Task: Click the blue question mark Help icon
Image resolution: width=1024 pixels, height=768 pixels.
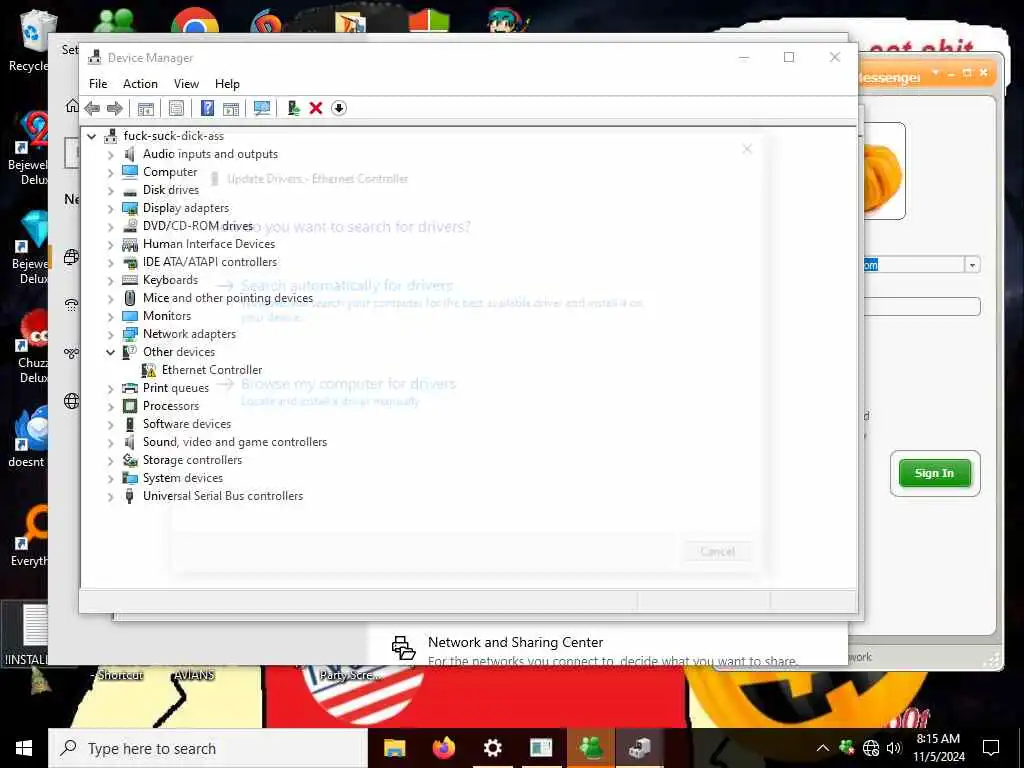Action: click(207, 108)
